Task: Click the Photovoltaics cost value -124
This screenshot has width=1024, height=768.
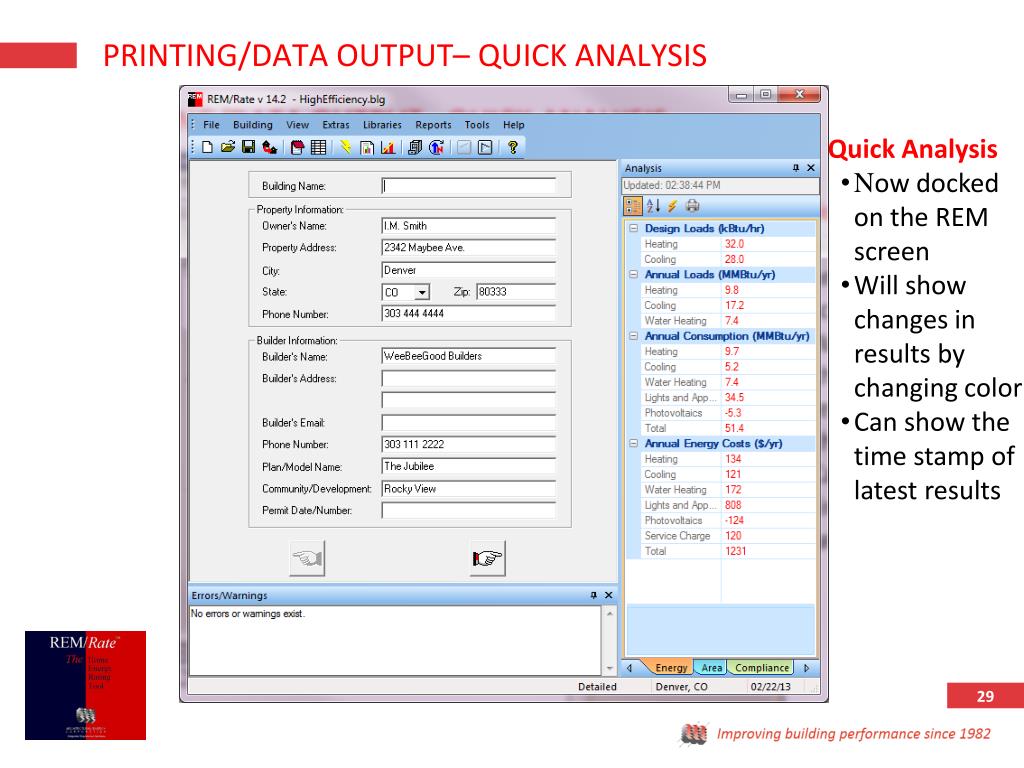Action: click(734, 520)
